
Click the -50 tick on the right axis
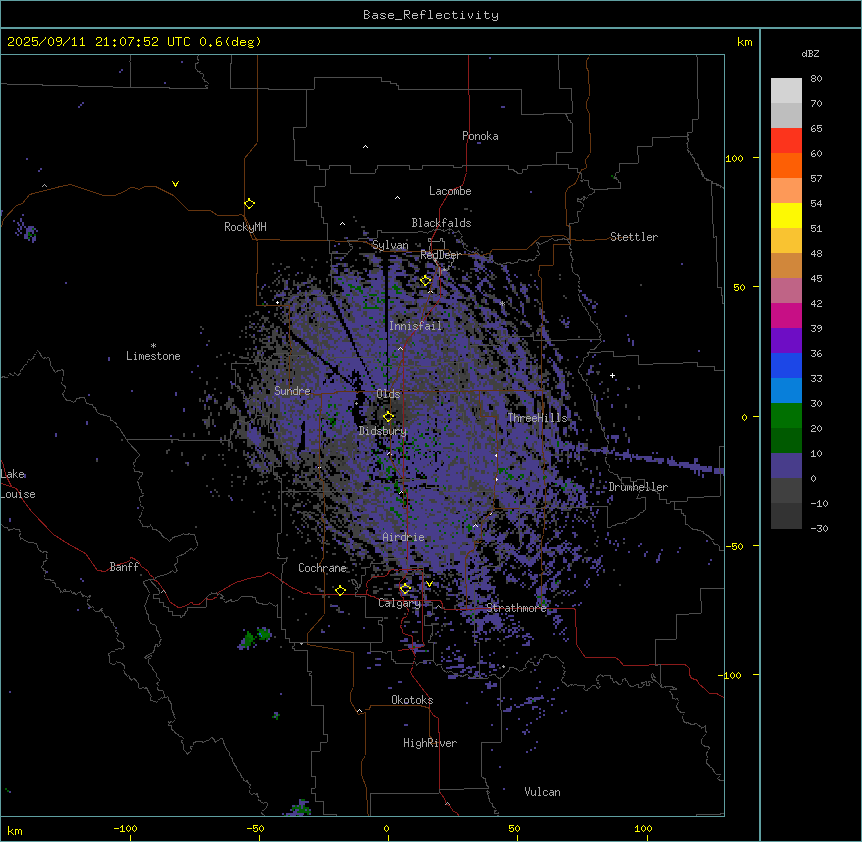734,546
